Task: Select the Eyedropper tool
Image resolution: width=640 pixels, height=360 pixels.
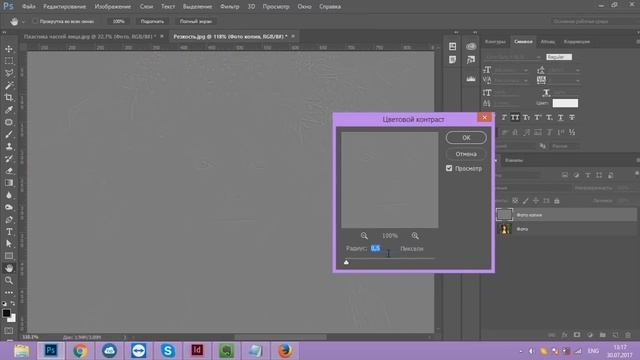Action: [x=9, y=110]
